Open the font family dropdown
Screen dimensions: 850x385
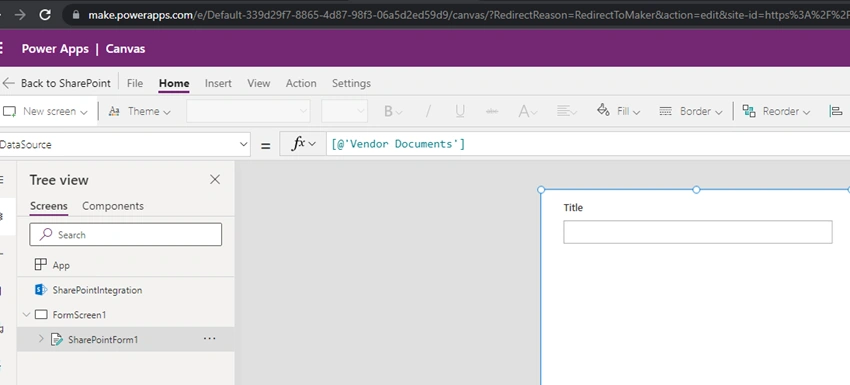click(248, 111)
